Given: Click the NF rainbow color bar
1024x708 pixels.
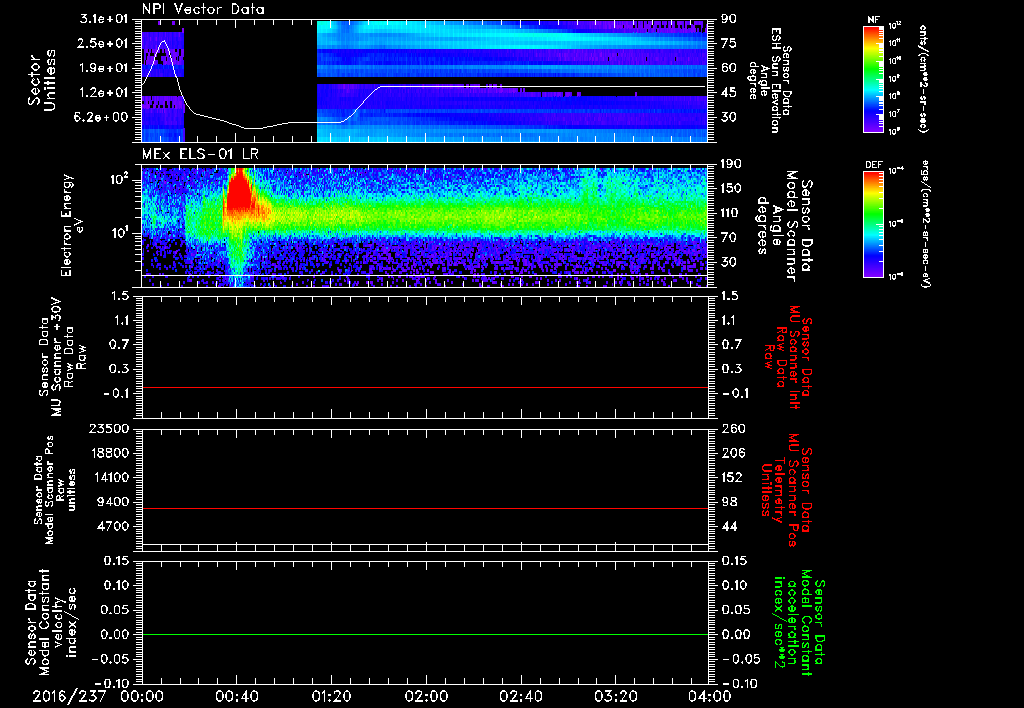Looking at the screenshot, I should pyautogui.click(x=874, y=78).
